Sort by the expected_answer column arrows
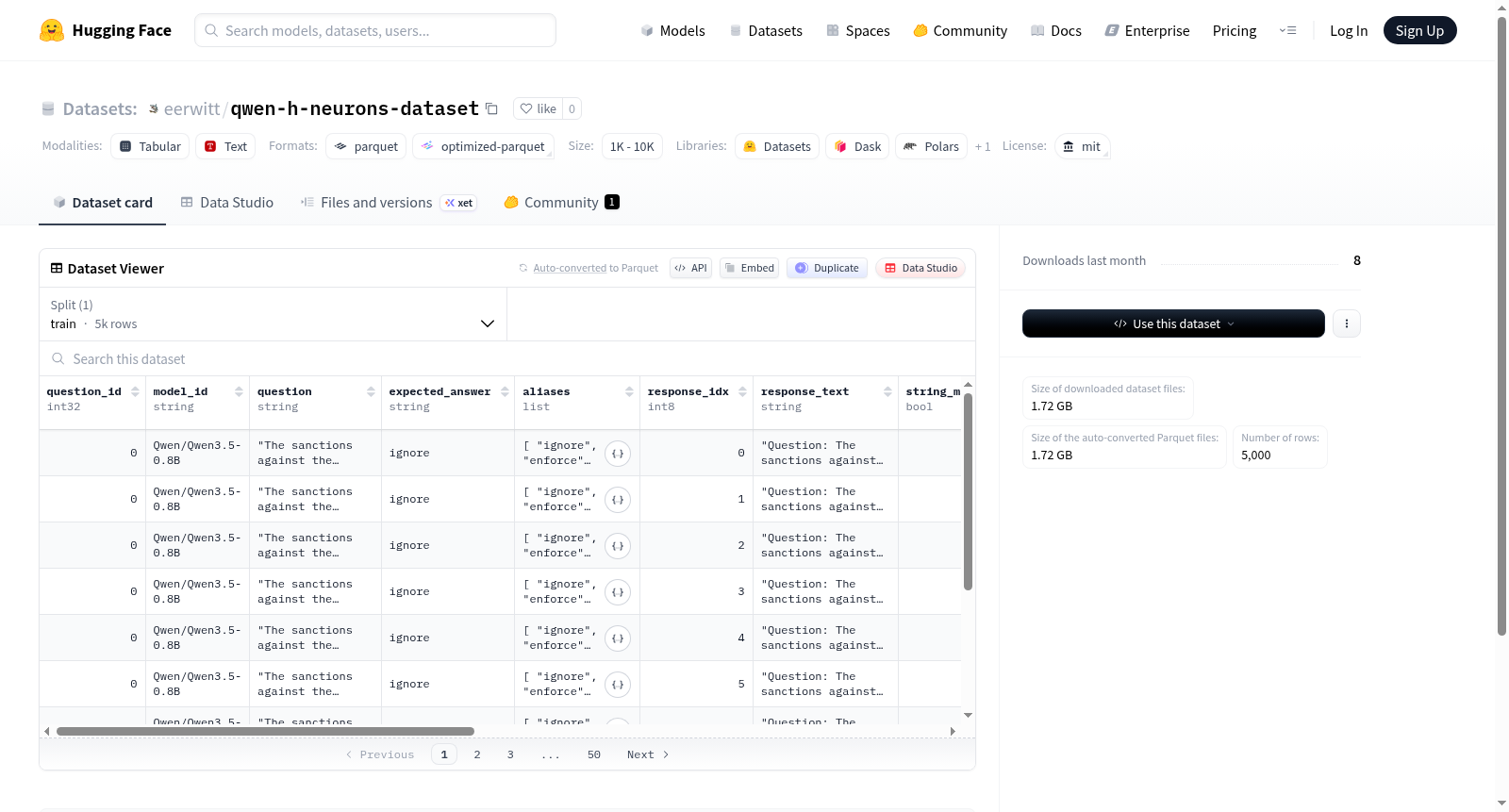 pyautogui.click(x=505, y=391)
